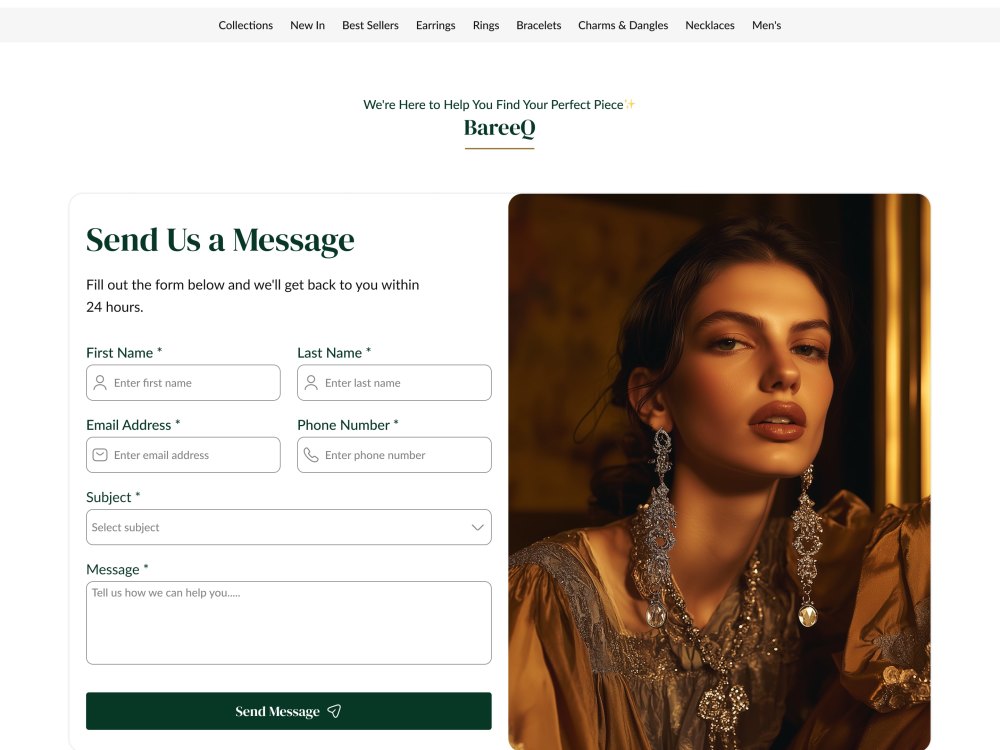Click the Email Address * label
Screen dimensions: 1000x750
(x=133, y=425)
